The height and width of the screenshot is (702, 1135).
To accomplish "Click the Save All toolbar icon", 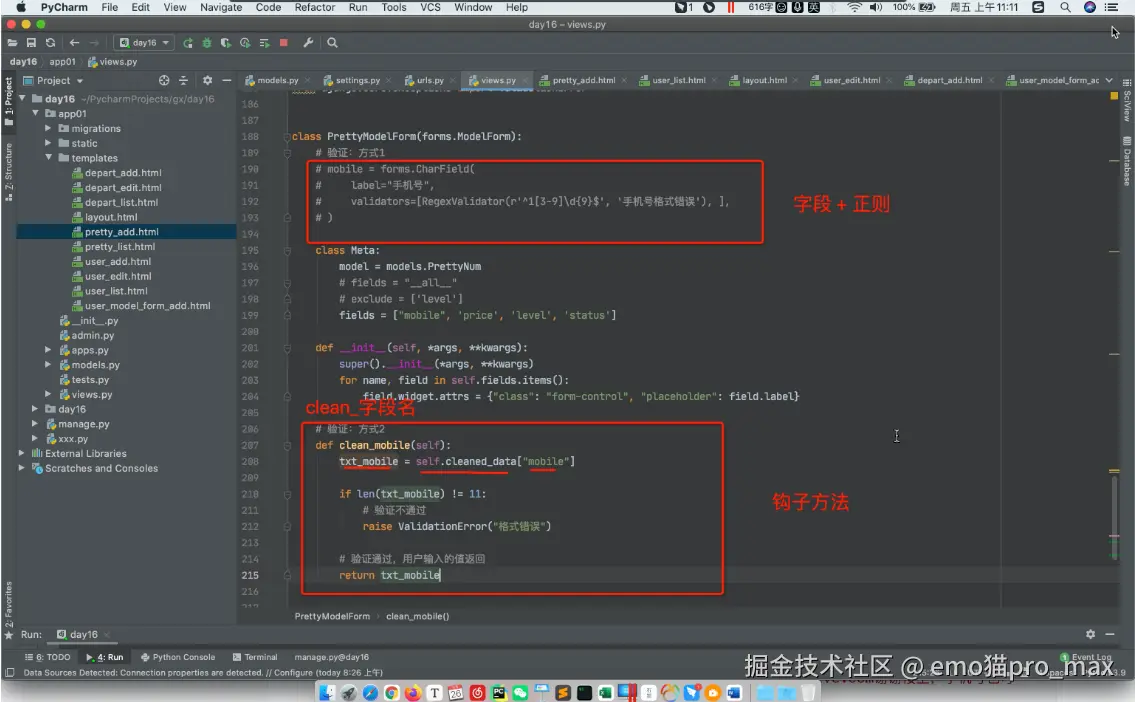I will pos(31,43).
